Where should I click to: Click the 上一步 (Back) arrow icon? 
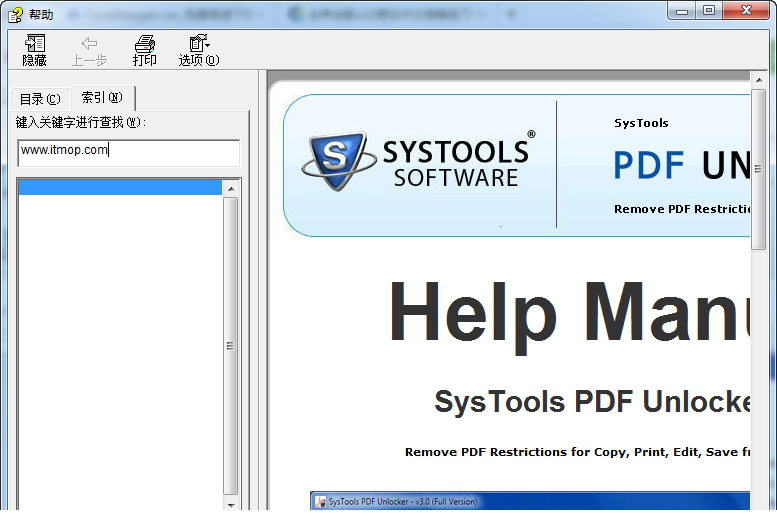point(89,44)
